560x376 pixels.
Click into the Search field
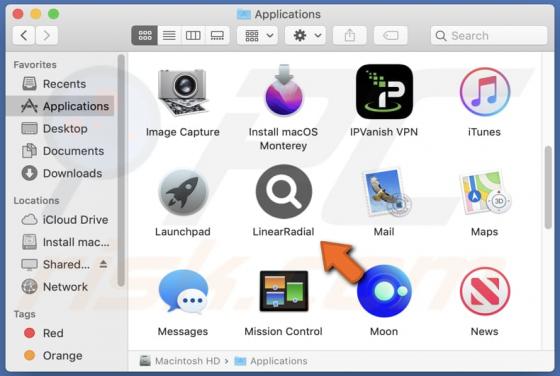[489, 35]
